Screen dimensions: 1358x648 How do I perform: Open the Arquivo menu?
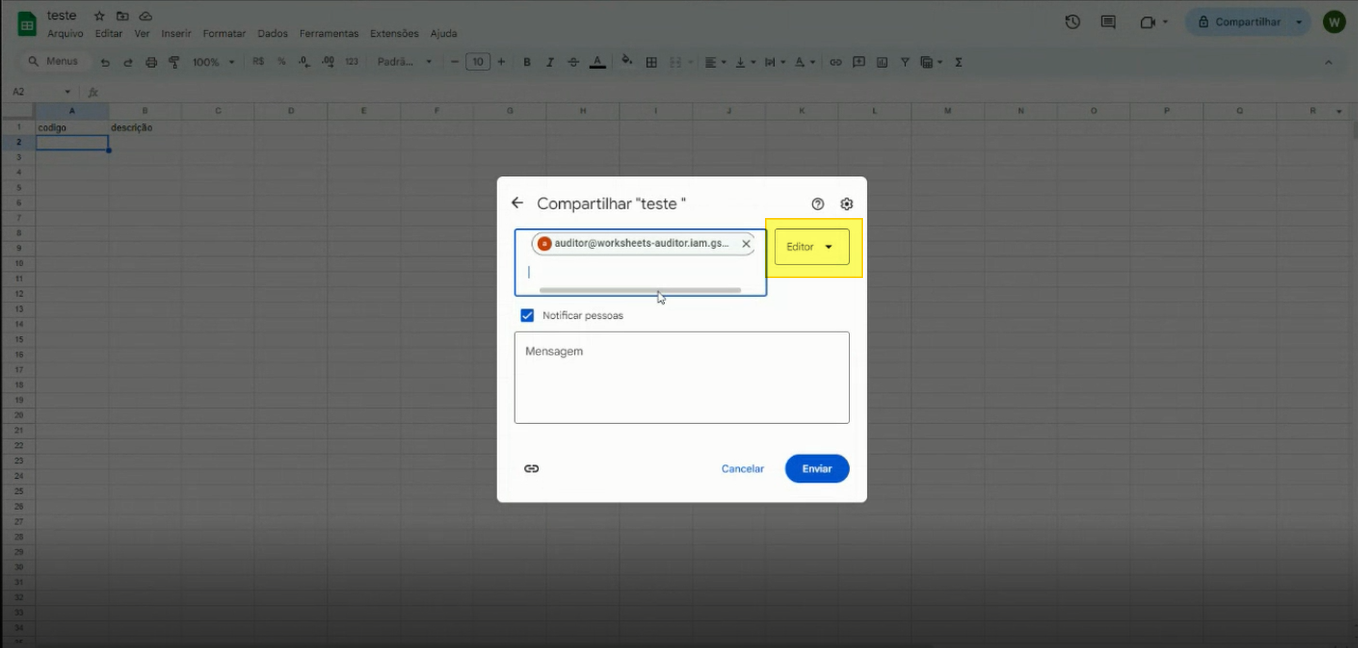click(66, 34)
